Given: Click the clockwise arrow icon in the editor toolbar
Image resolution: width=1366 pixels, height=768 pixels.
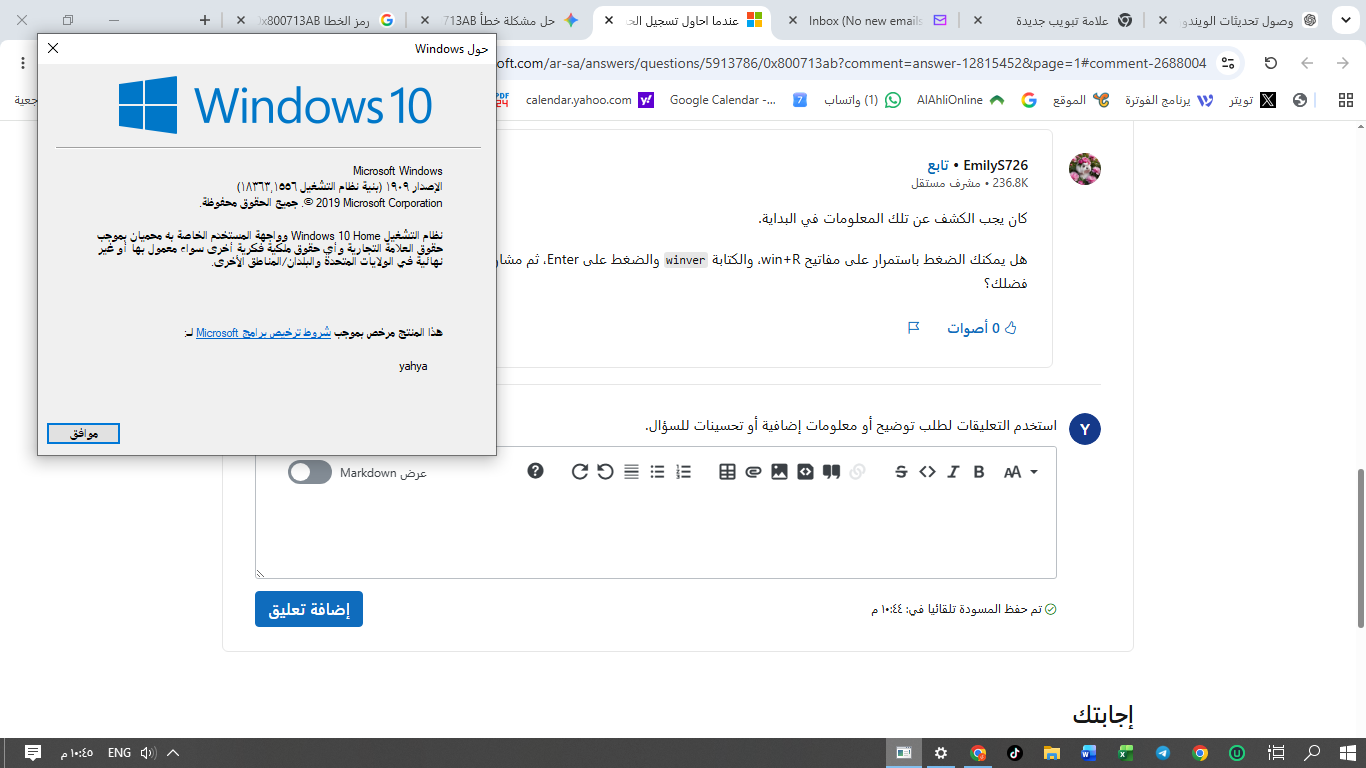Looking at the screenshot, I should tap(579, 472).
